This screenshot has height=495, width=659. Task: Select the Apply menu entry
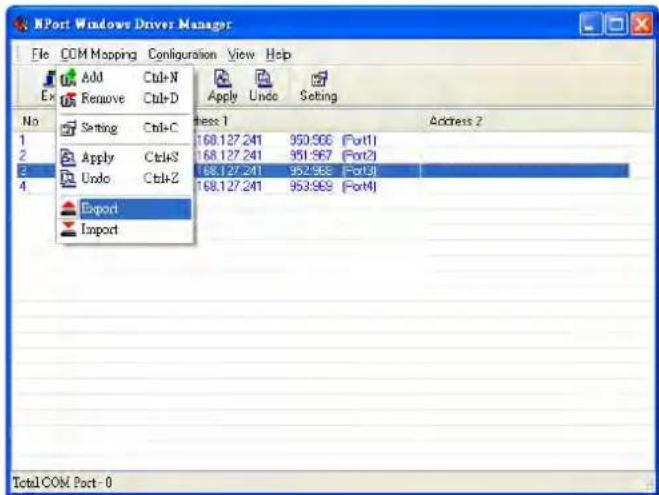[126, 158]
